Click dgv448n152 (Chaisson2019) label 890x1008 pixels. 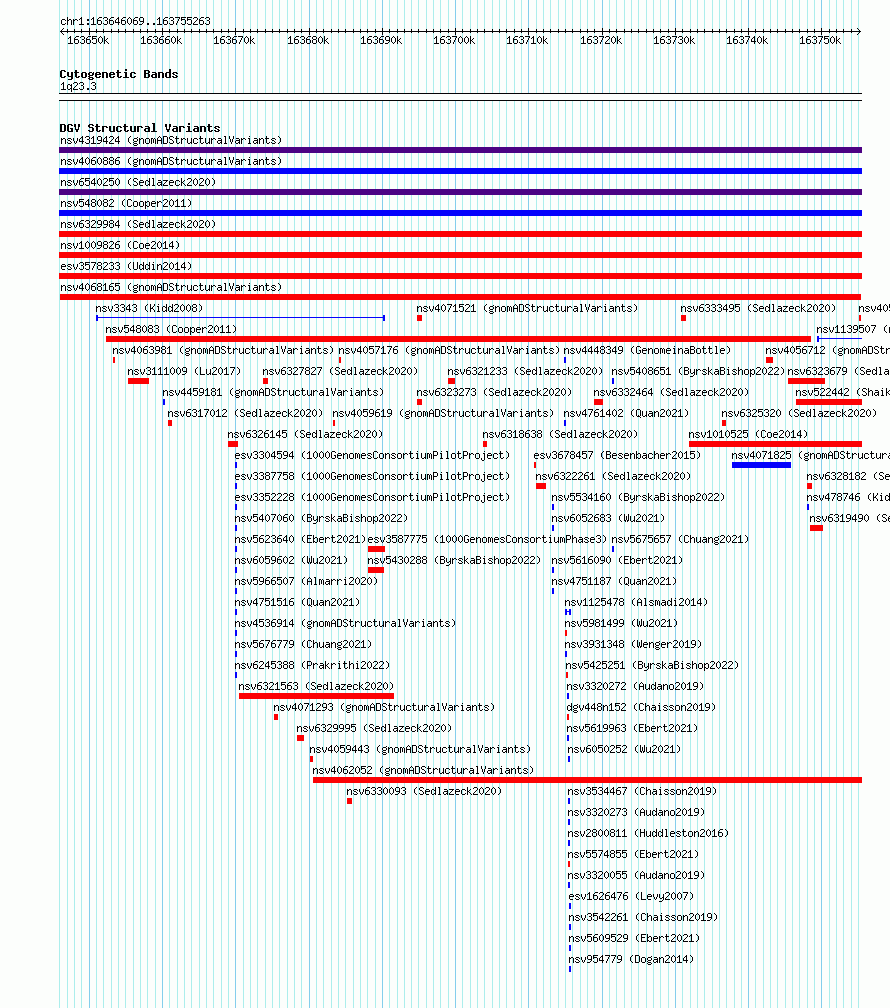click(x=641, y=707)
